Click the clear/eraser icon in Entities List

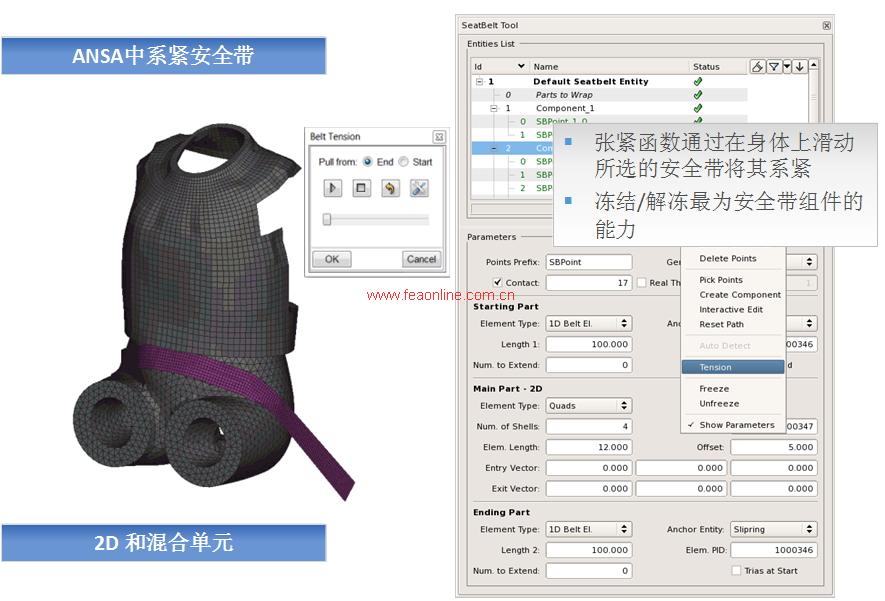(x=758, y=67)
